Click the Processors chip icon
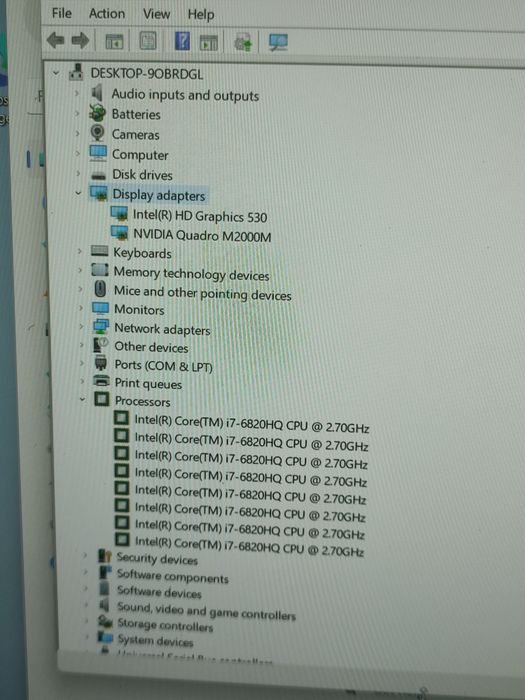This screenshot has height=700, width=525. (102, 399)
